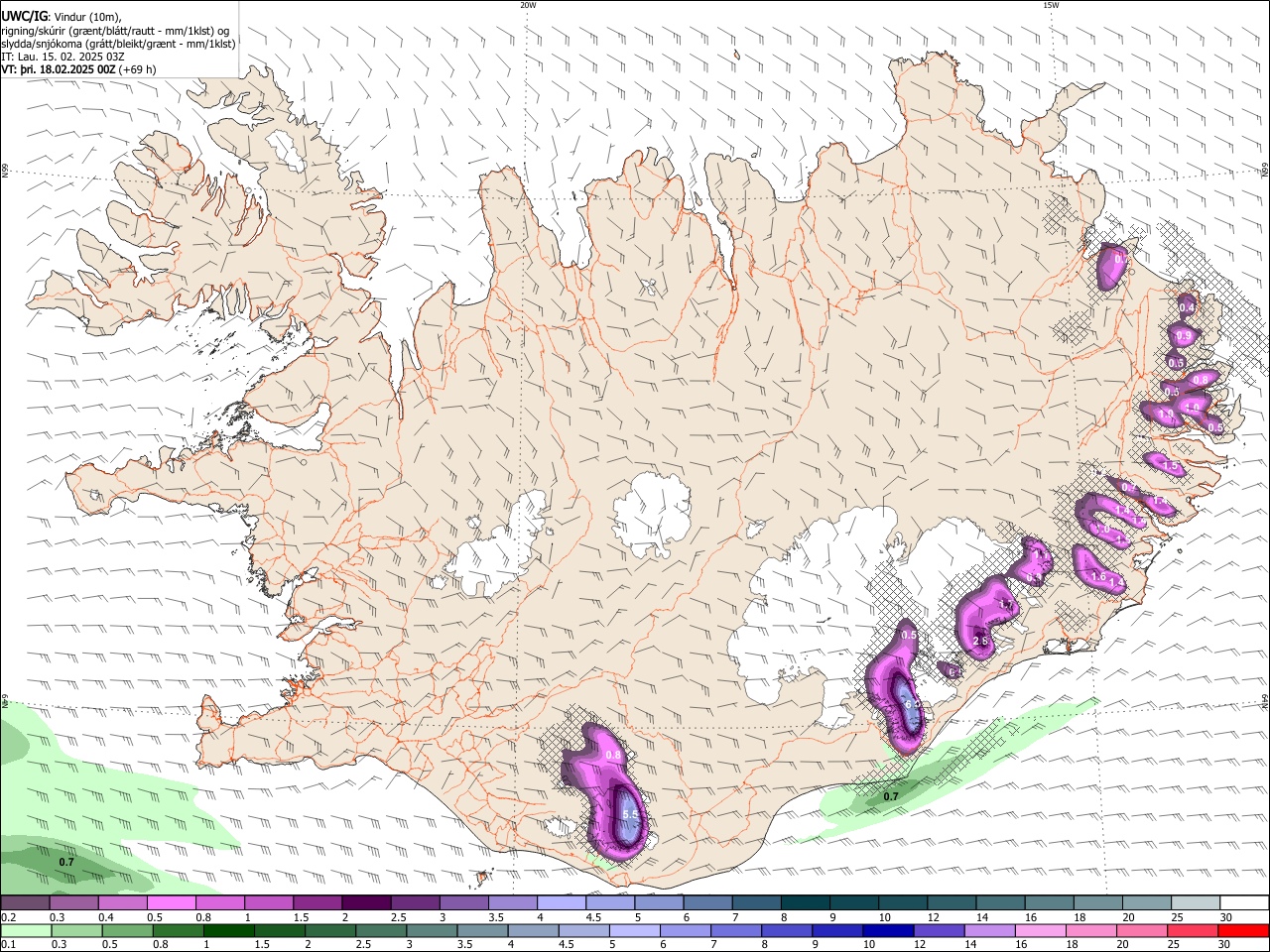The image size is (1270, 952).
Task: Click the 15W longitude label
Action: 1051,5
